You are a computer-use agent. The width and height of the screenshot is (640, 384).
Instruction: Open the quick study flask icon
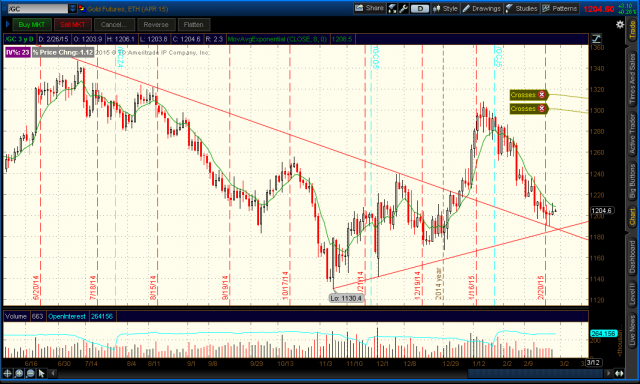point(392,8)
